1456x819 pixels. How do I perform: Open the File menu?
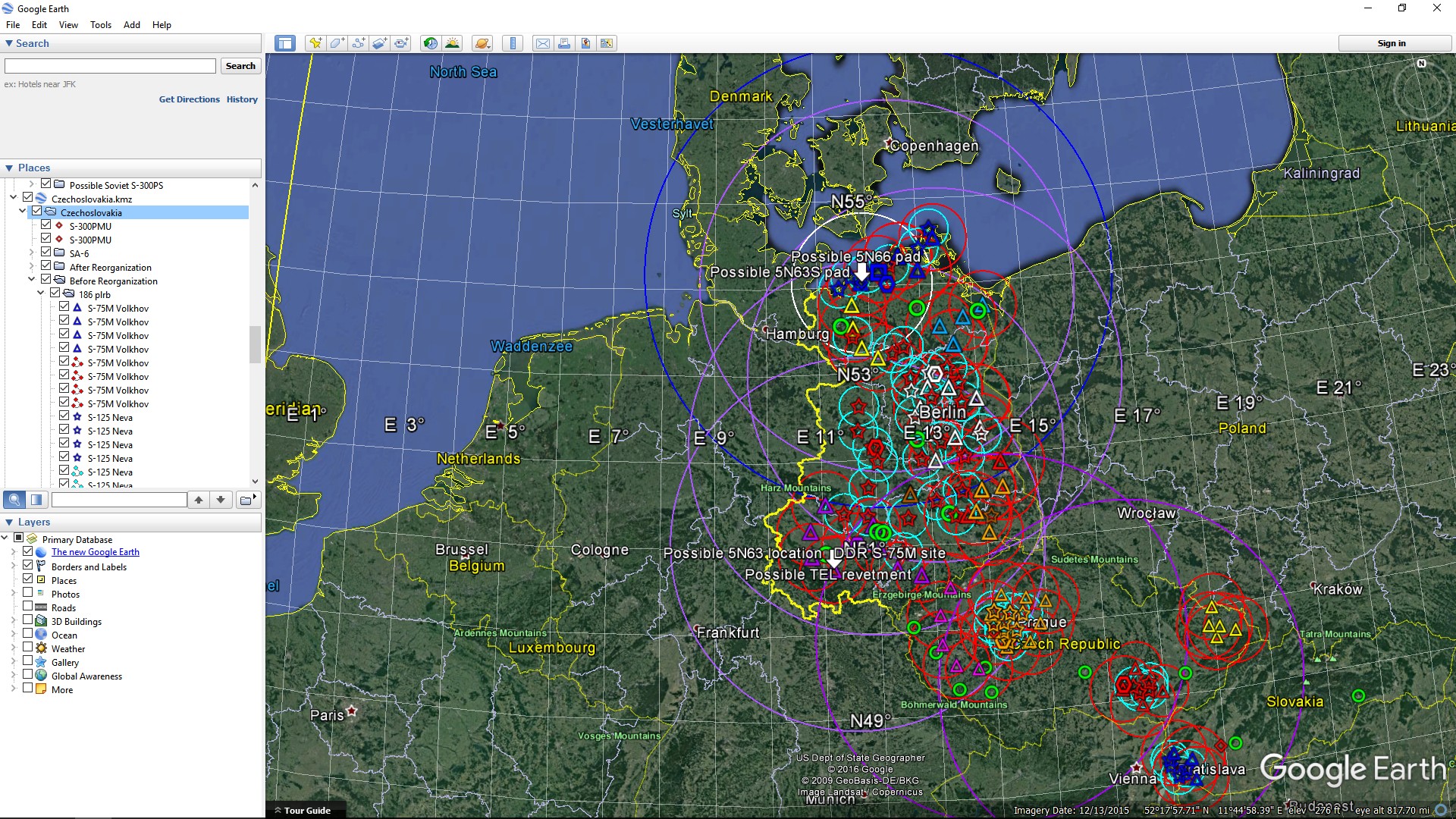click(x=13, y=25)
